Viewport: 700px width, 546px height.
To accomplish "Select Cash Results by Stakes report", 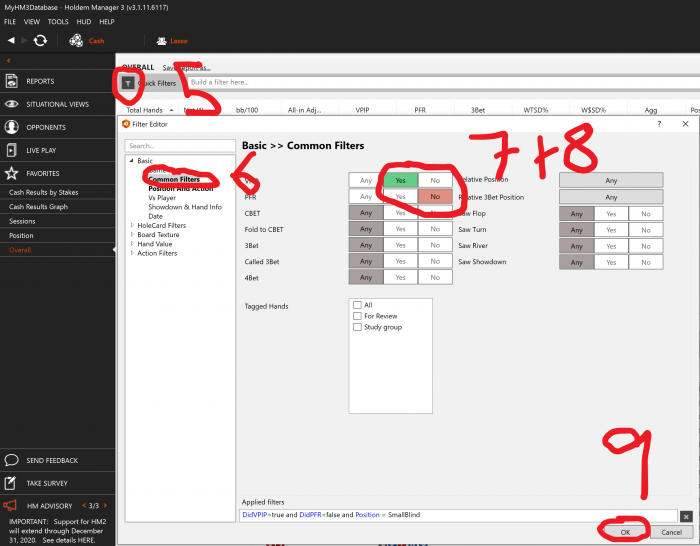I will (x=44, y=192).
